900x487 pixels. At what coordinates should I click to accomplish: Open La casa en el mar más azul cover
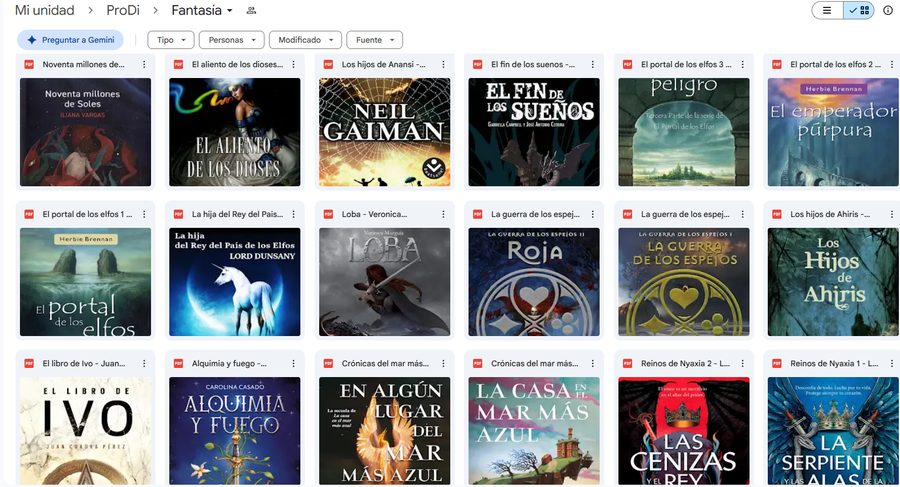point(534,431)
